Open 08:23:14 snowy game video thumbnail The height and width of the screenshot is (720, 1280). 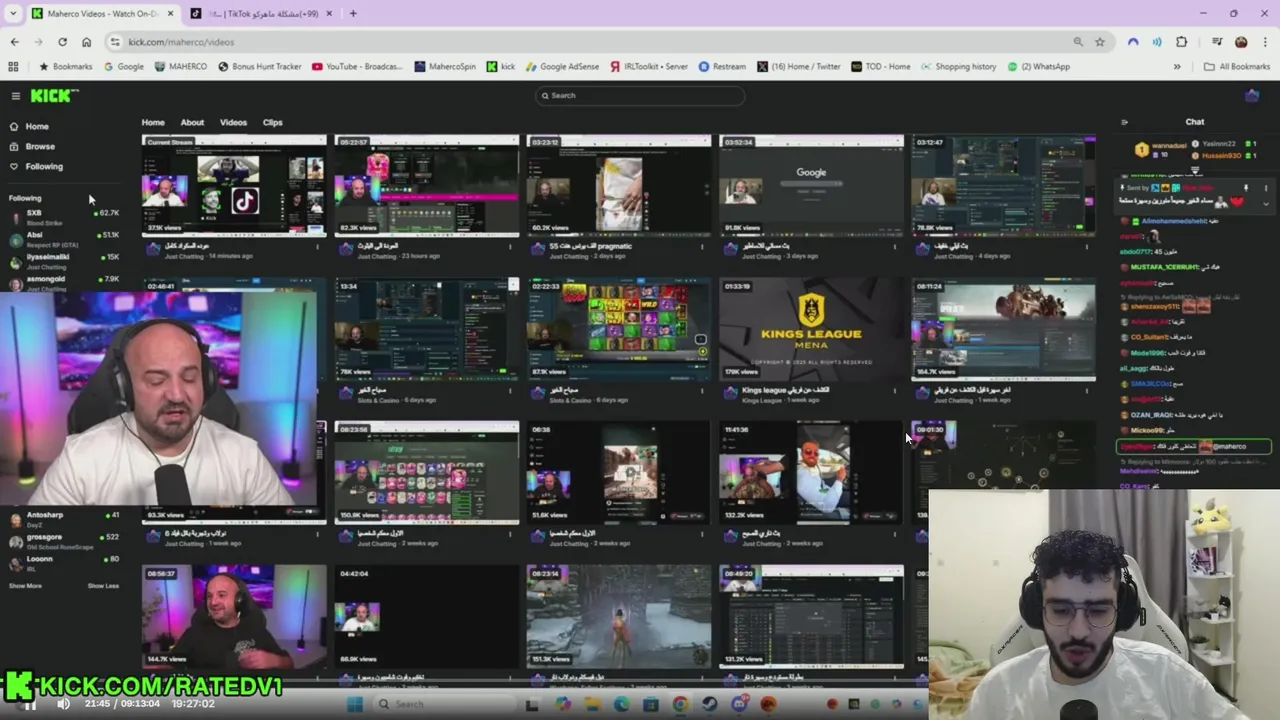click(x=619, y=617)
